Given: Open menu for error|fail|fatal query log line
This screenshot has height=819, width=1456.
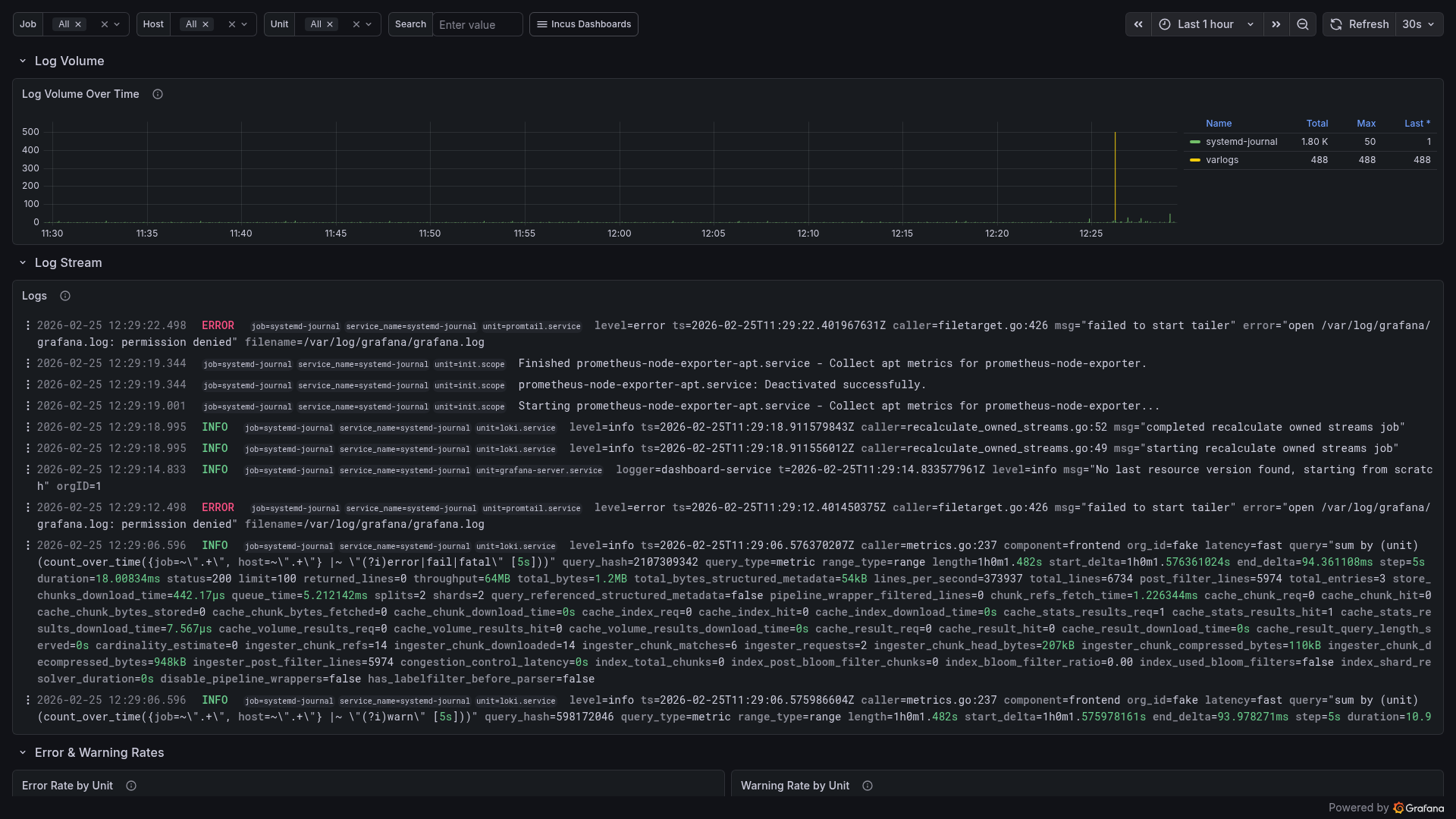Looking at the screenshot, I should click(x=28, y=545).
